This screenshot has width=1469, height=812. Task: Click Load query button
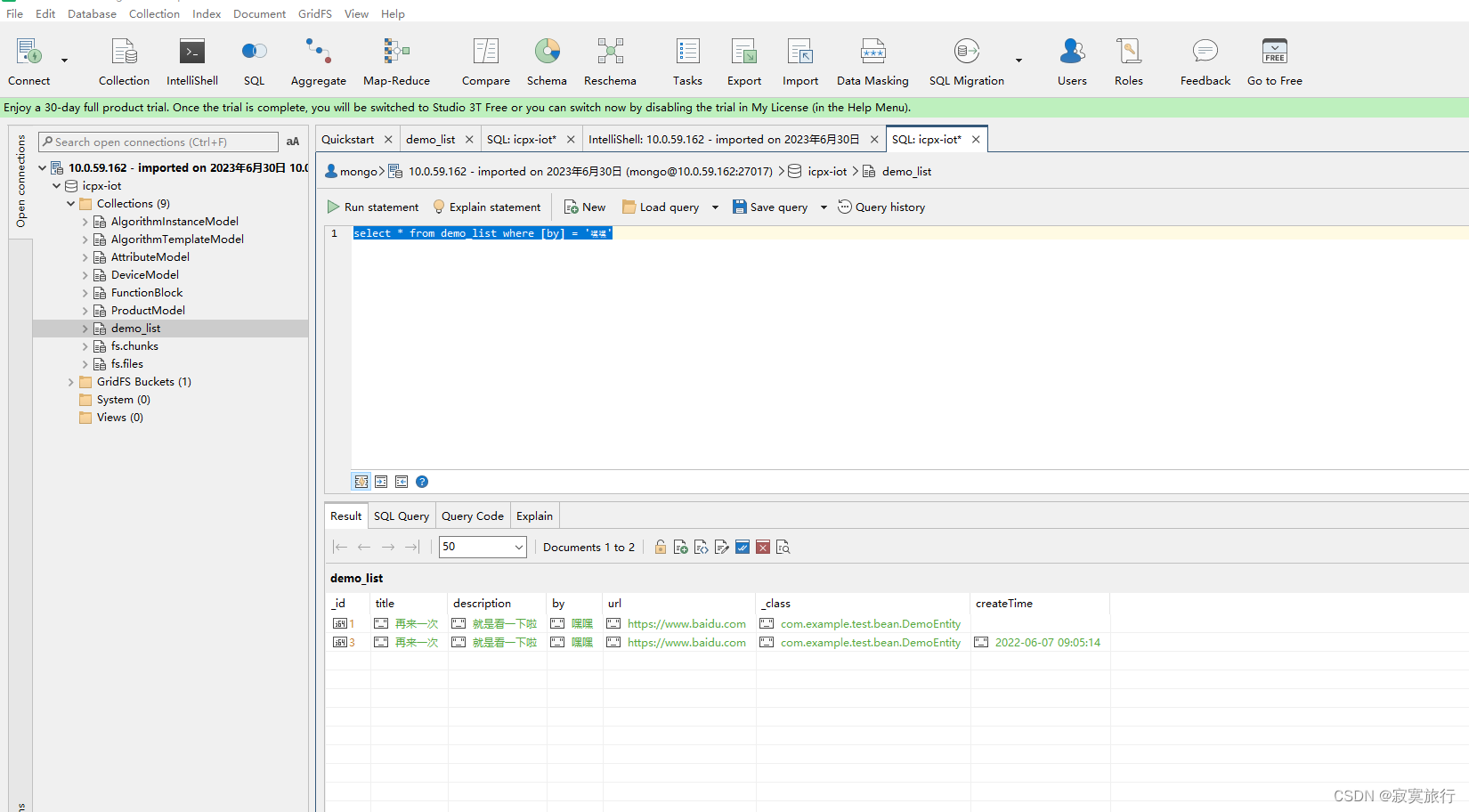(x=661, y=207)
